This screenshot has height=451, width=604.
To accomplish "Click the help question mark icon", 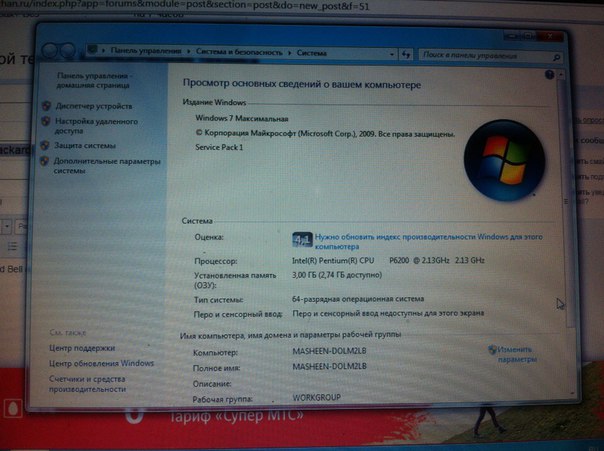I will (x=550, y=75).
